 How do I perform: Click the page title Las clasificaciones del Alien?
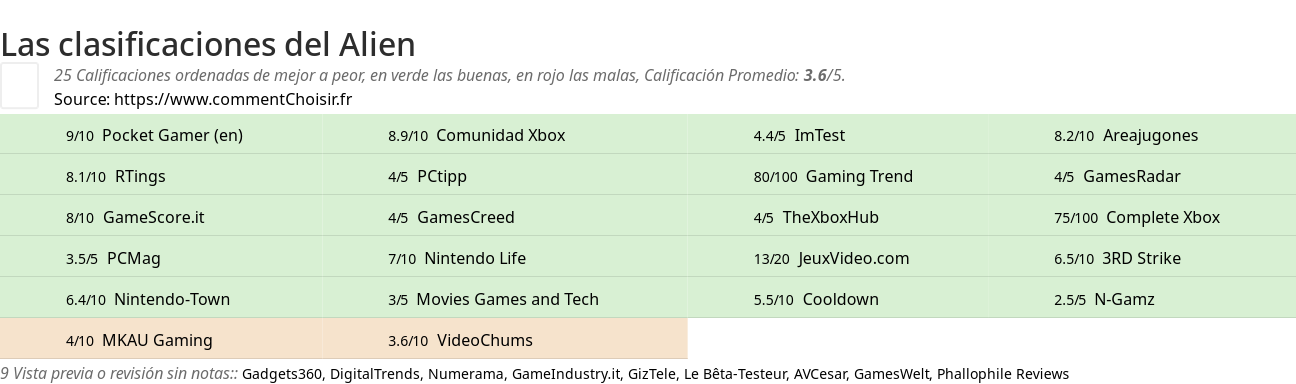(208, 44)
